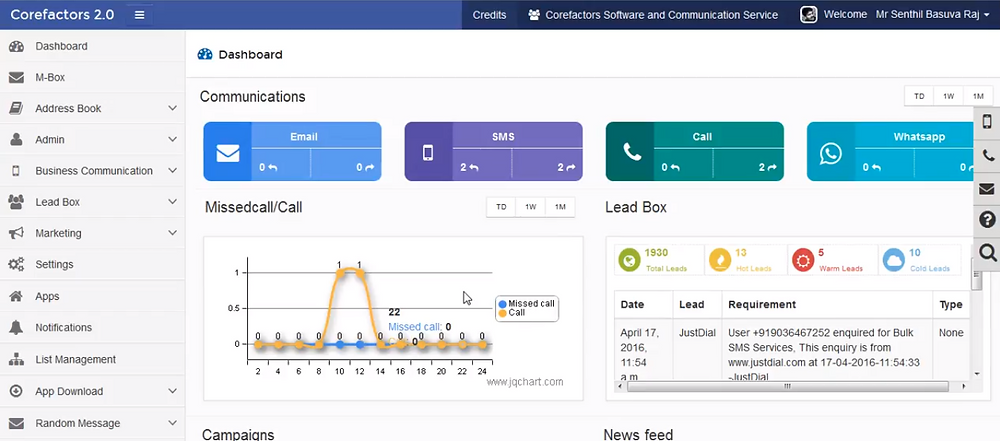The height and width of the screenshot is (441, 1000).
Task: Click the Requirement column header
Action: tap(827, 304)
